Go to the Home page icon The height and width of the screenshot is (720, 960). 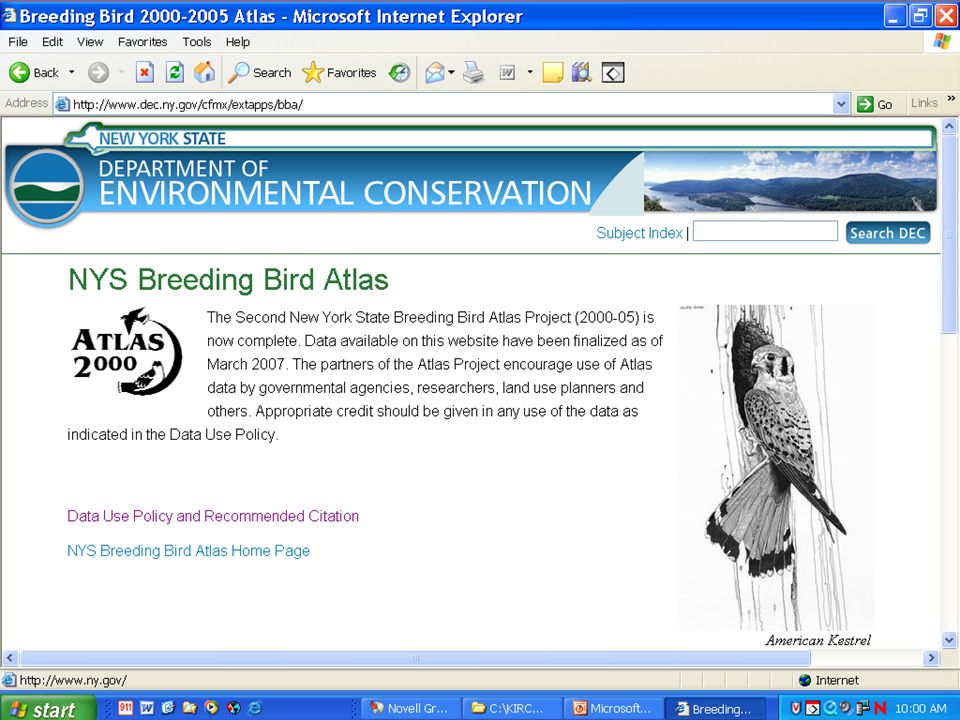tap(204, 73)
